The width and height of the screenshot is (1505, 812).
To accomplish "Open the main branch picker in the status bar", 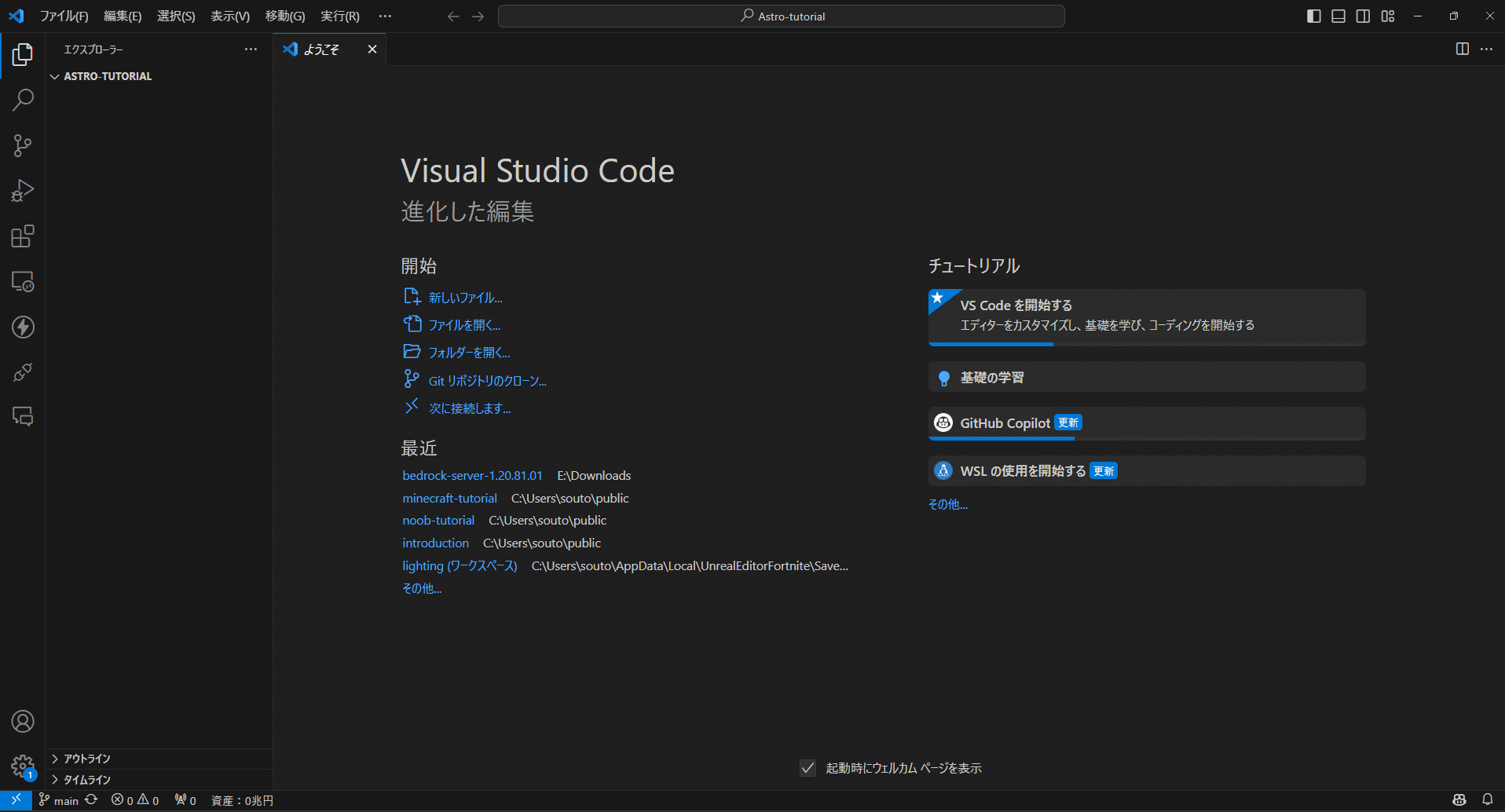I will (x=59, y=800).
